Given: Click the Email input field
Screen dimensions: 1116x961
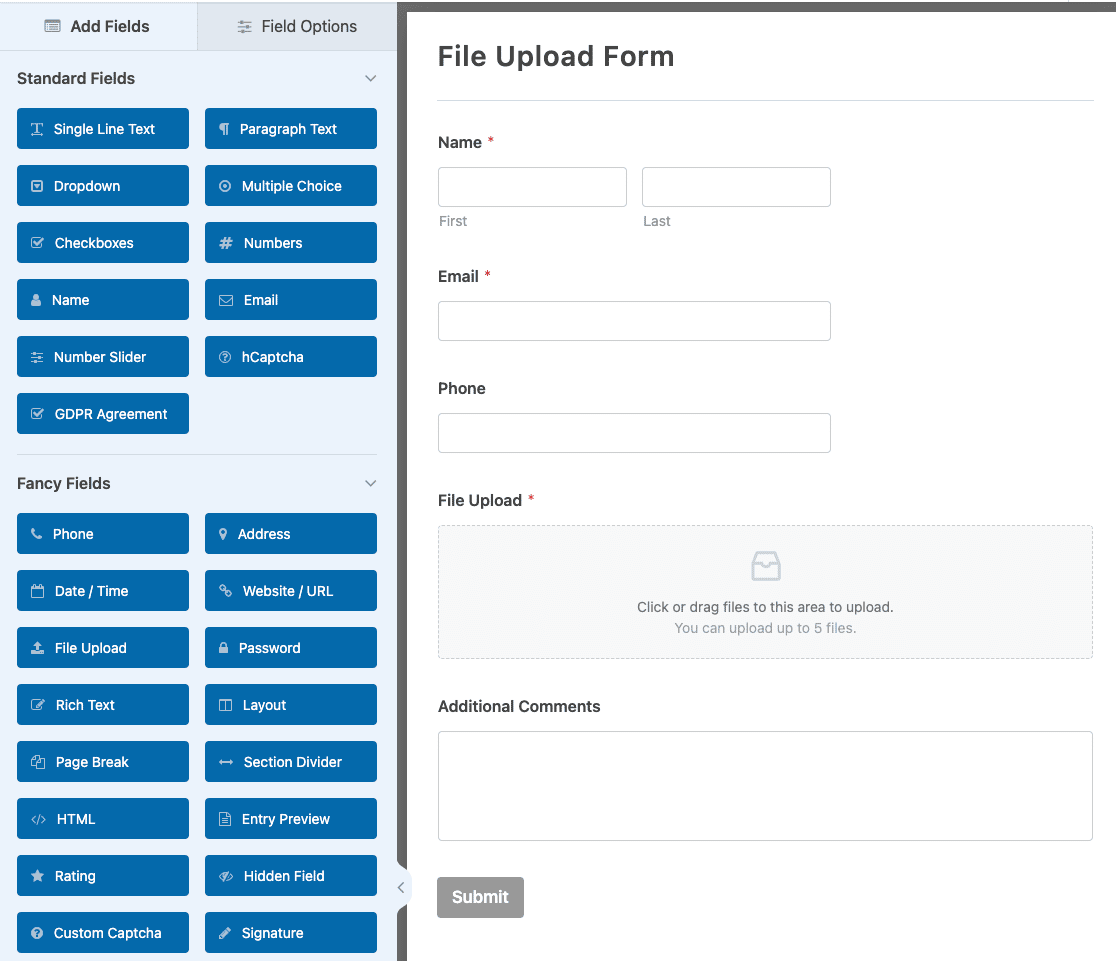Looking at the screenshot, I should (x=634, y=321).
